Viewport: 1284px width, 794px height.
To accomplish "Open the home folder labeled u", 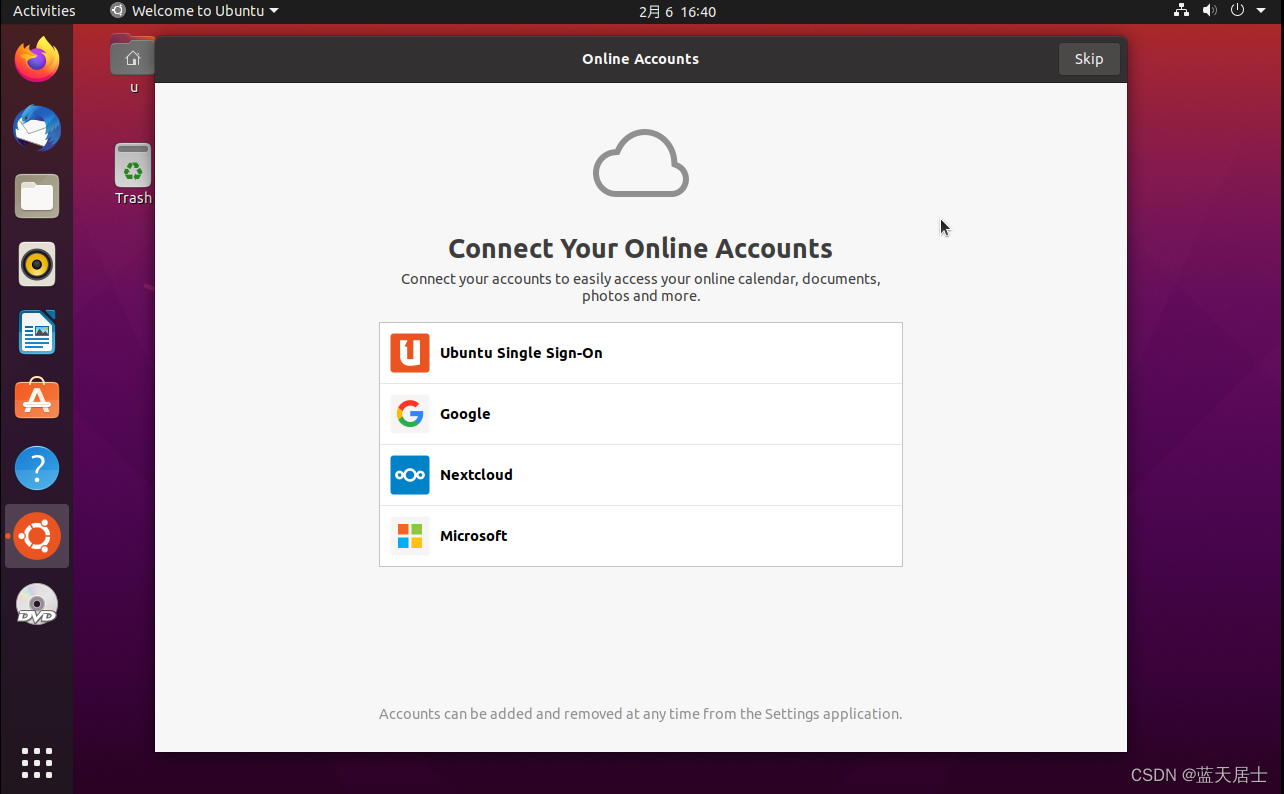I will point(132,60).
